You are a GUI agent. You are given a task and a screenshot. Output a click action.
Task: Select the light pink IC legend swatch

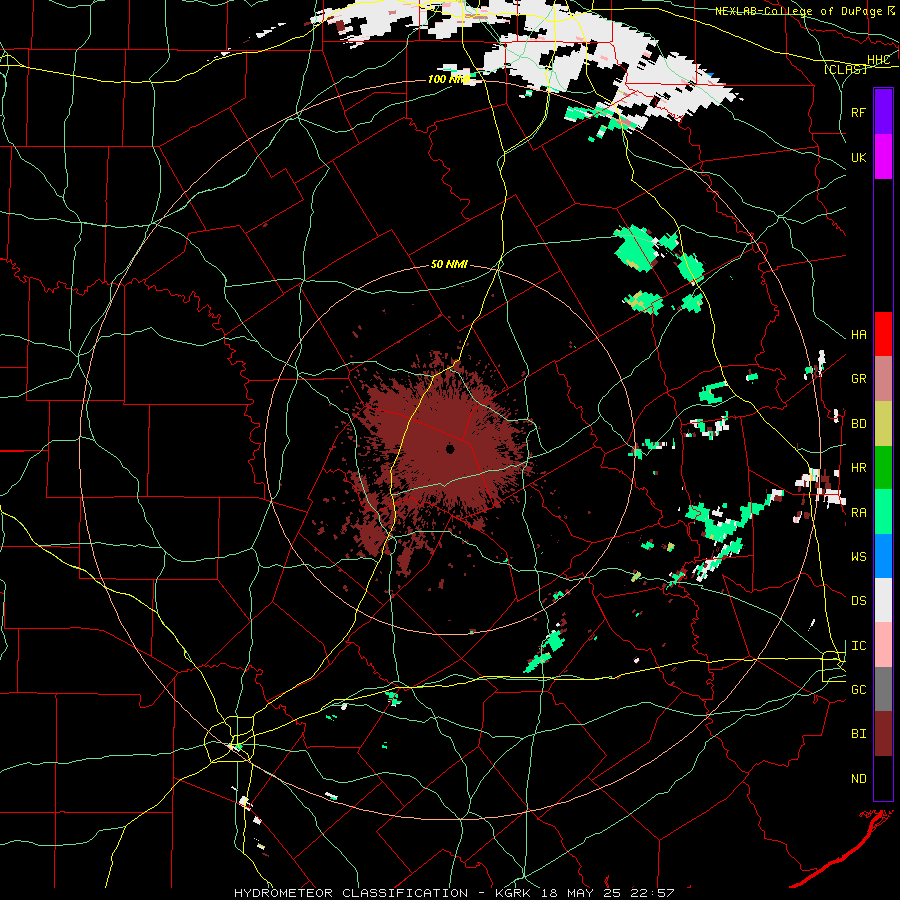point(883,645)
